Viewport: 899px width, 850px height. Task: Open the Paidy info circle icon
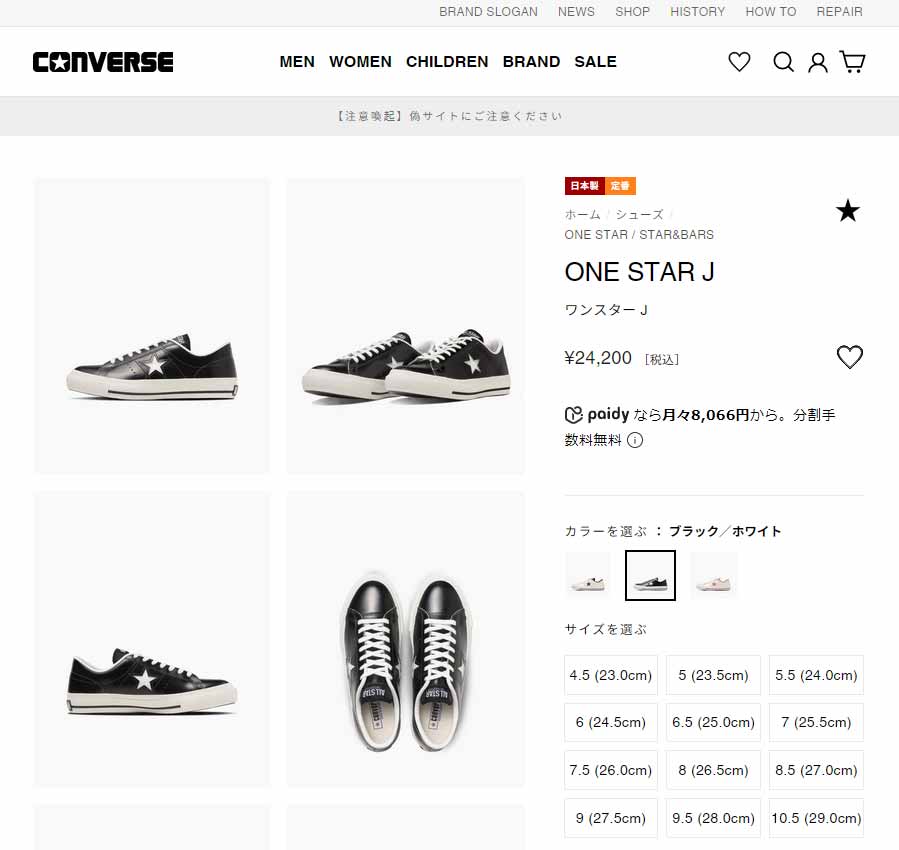635,440
